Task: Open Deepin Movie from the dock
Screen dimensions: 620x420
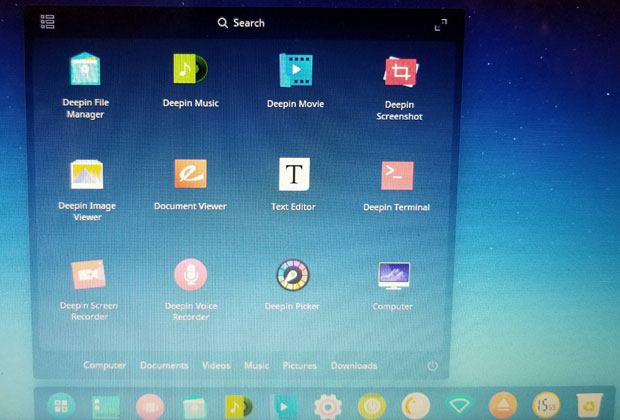Action: tap(283, 407)
